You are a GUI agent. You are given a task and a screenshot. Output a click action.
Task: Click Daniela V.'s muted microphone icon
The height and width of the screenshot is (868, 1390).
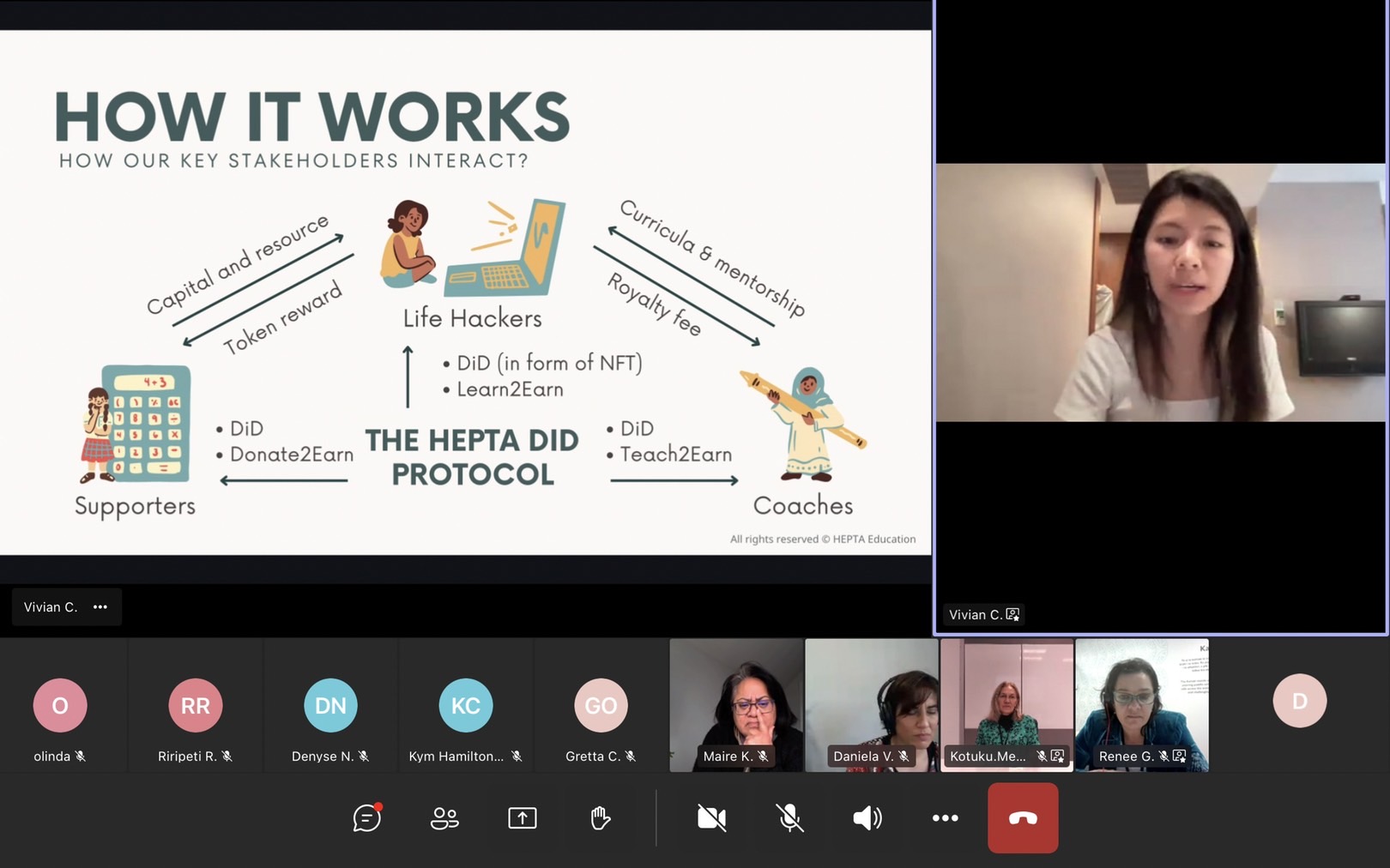(x=903, y=756)
